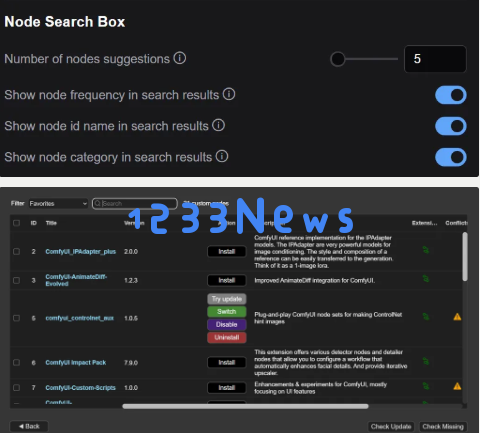Open the ComfyUI Impact Pack link
480x433 pixels.
point(76,362)
